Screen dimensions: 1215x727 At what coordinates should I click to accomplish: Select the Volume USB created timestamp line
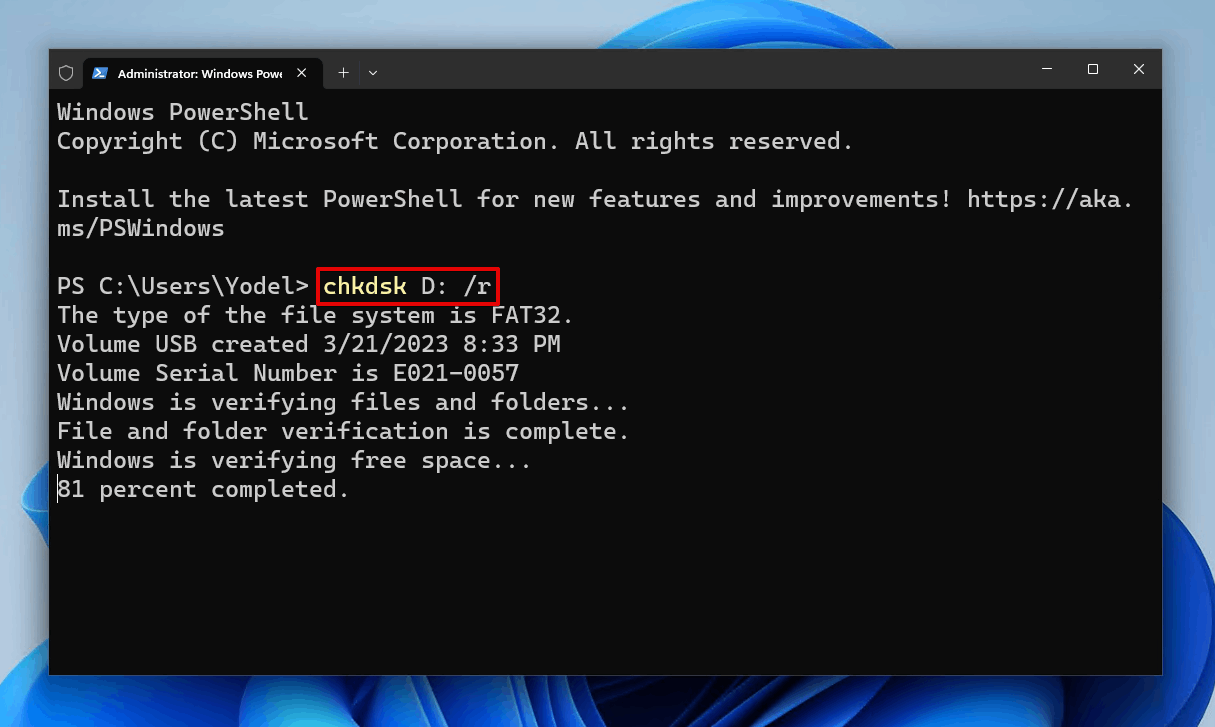point(308,344)
